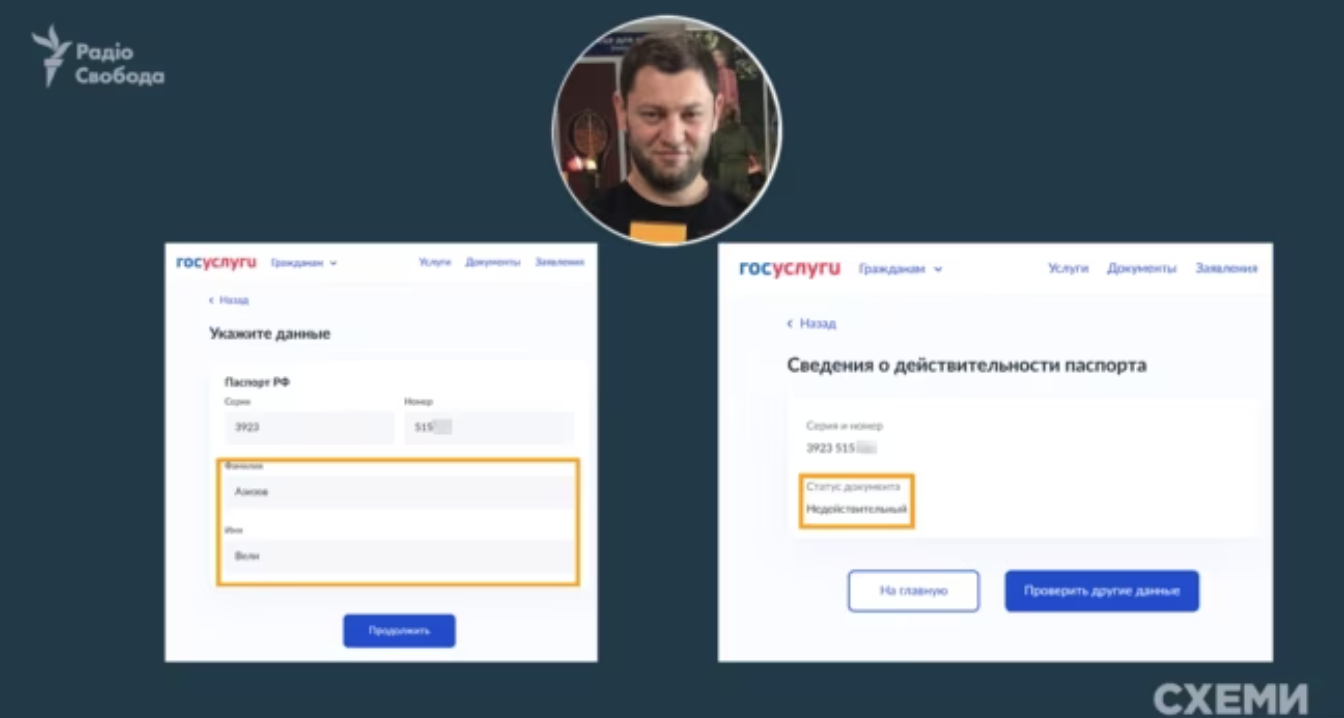Click the СХЕМИ watermark logo
This screenshot has width=1344, height=718.
(1230, 697)
